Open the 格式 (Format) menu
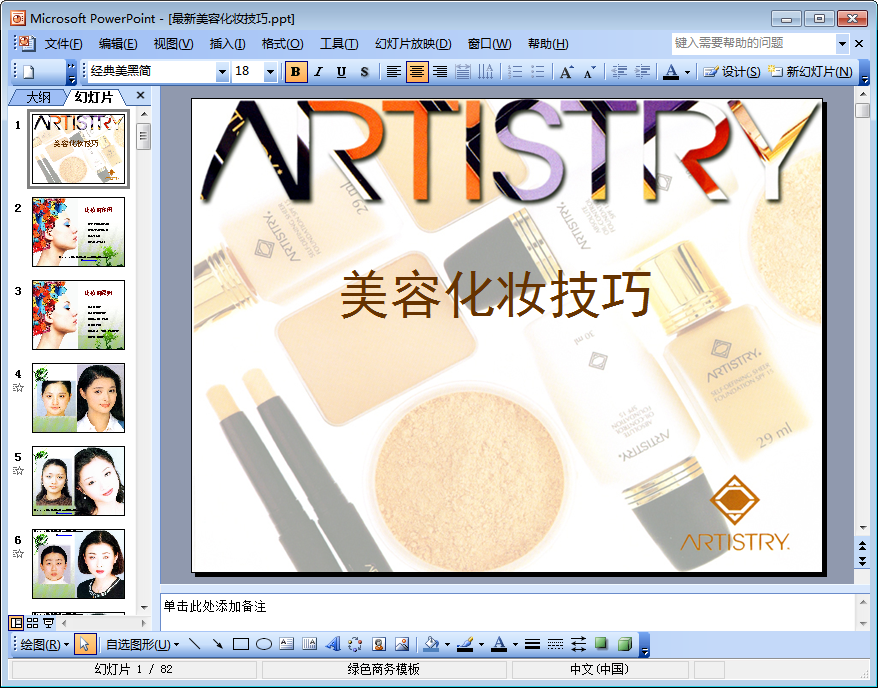 pyautogui.click(x=282, y=44)
